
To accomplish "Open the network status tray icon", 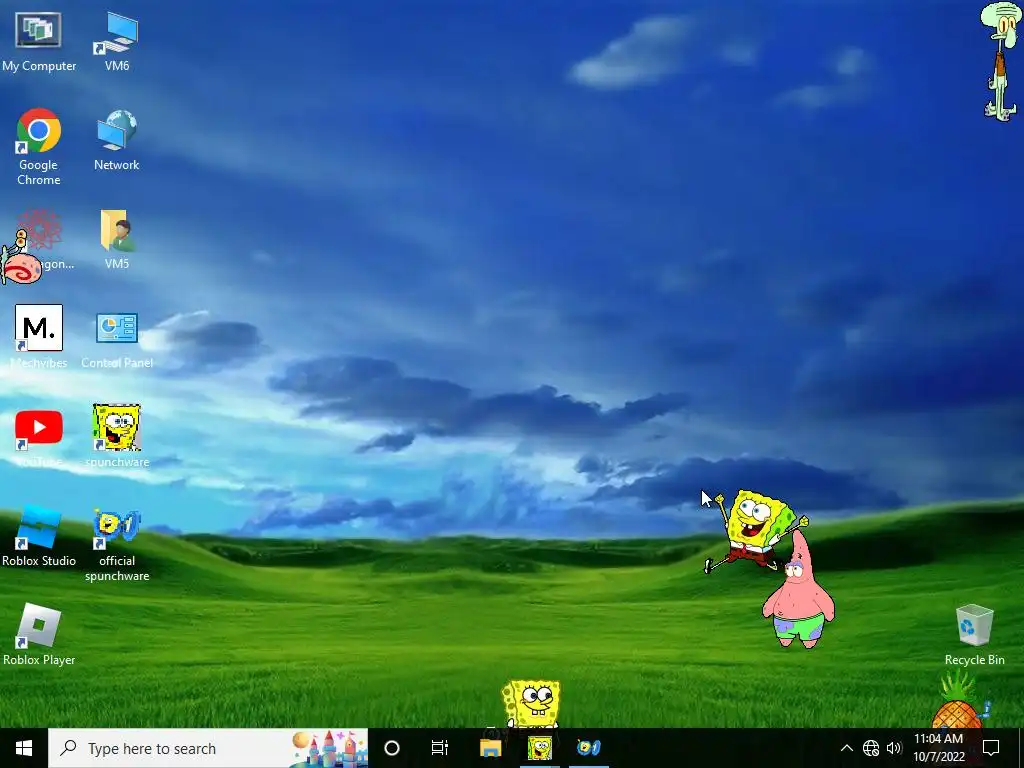I will point(871,748).
